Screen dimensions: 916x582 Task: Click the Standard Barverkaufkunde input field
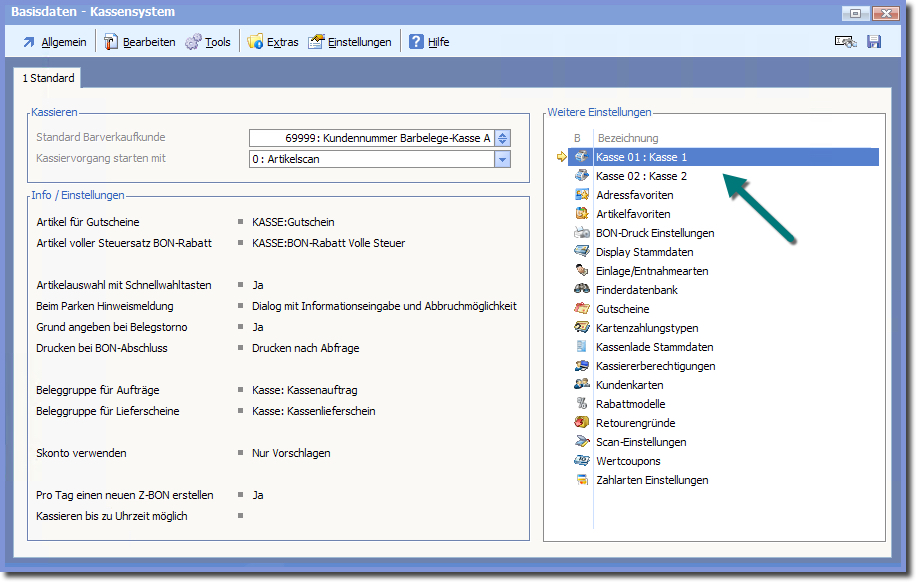coord(371,139)
